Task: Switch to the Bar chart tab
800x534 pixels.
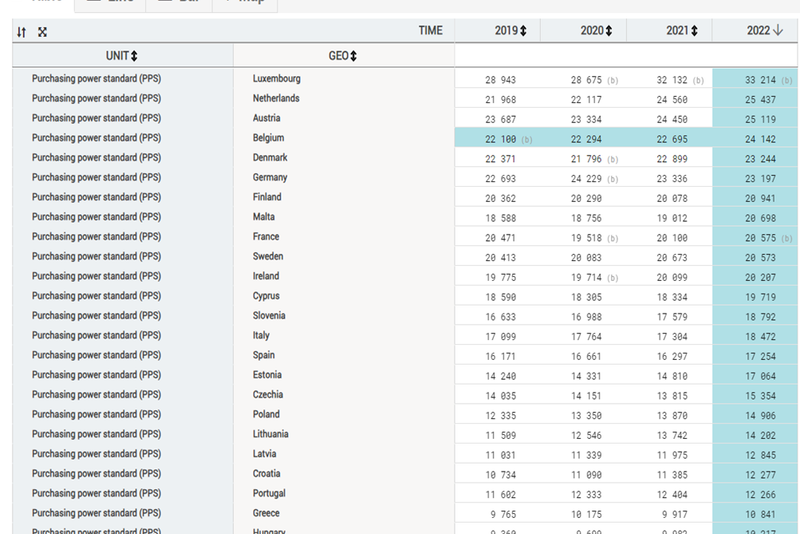Action: (176, 3)
